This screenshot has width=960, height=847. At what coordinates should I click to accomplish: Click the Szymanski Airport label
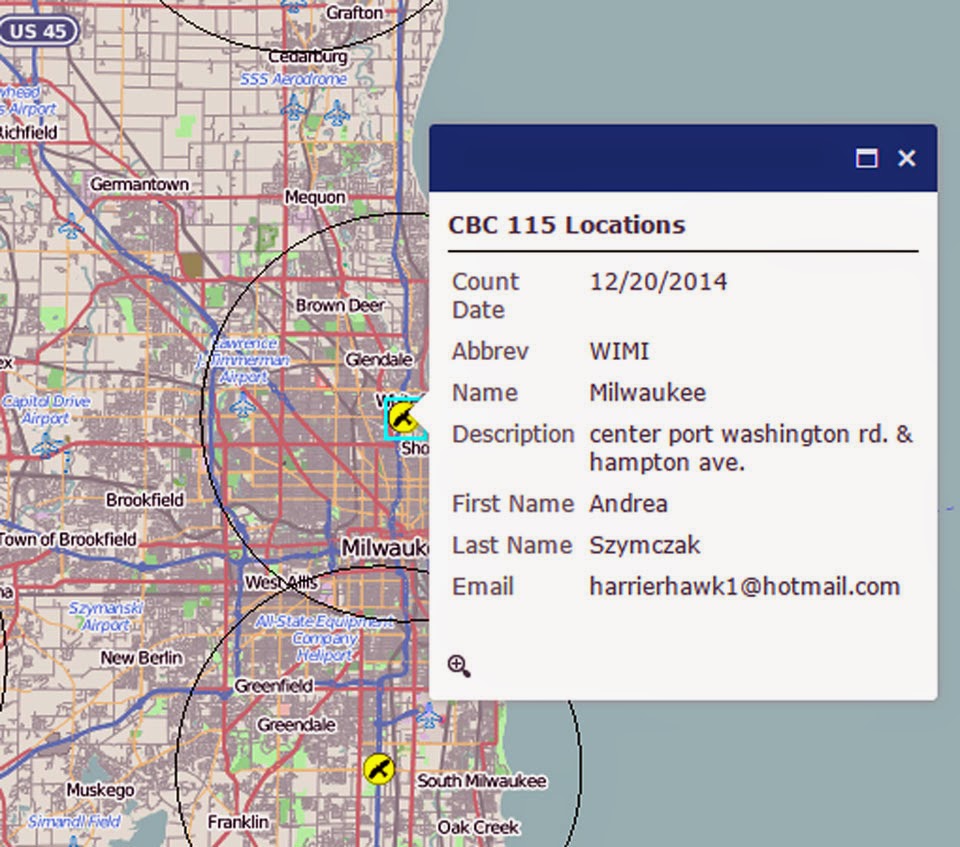[x=106, y=617]
